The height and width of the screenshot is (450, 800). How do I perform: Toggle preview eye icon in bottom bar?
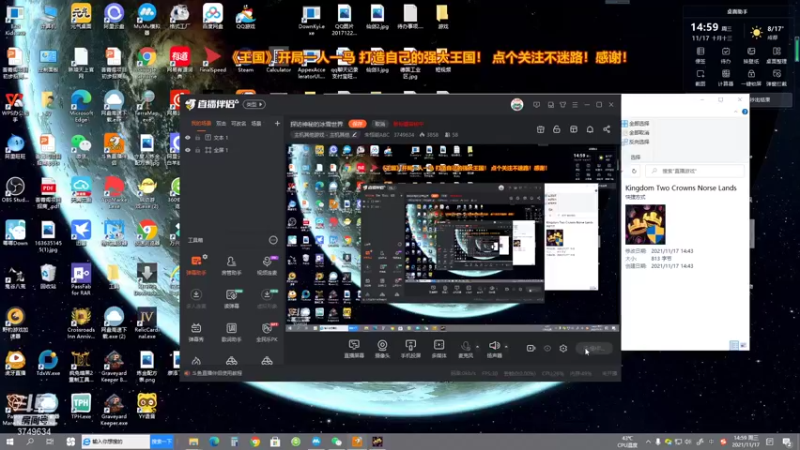(547, 348)
